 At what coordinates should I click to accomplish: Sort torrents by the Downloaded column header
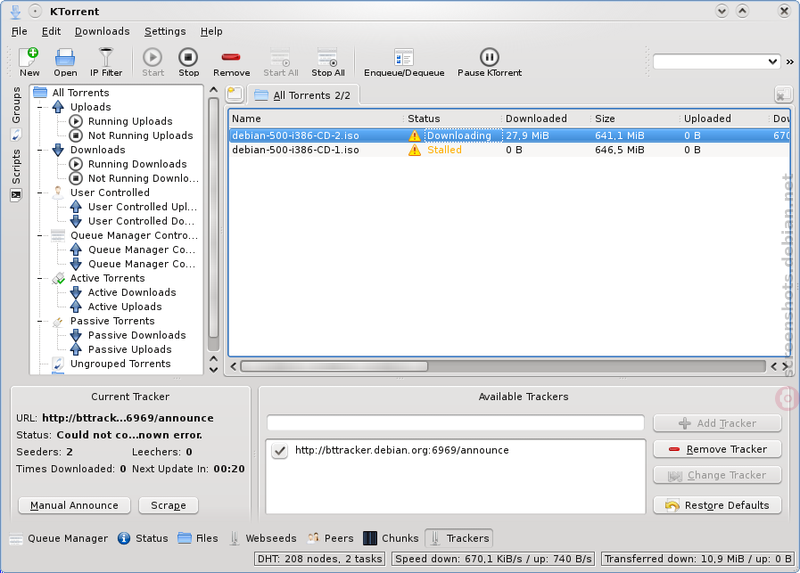tap(547, 119)
